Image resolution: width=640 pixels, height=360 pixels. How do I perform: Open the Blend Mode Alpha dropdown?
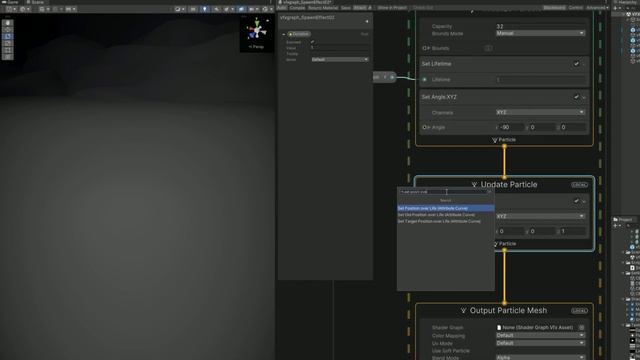[540, 358]
